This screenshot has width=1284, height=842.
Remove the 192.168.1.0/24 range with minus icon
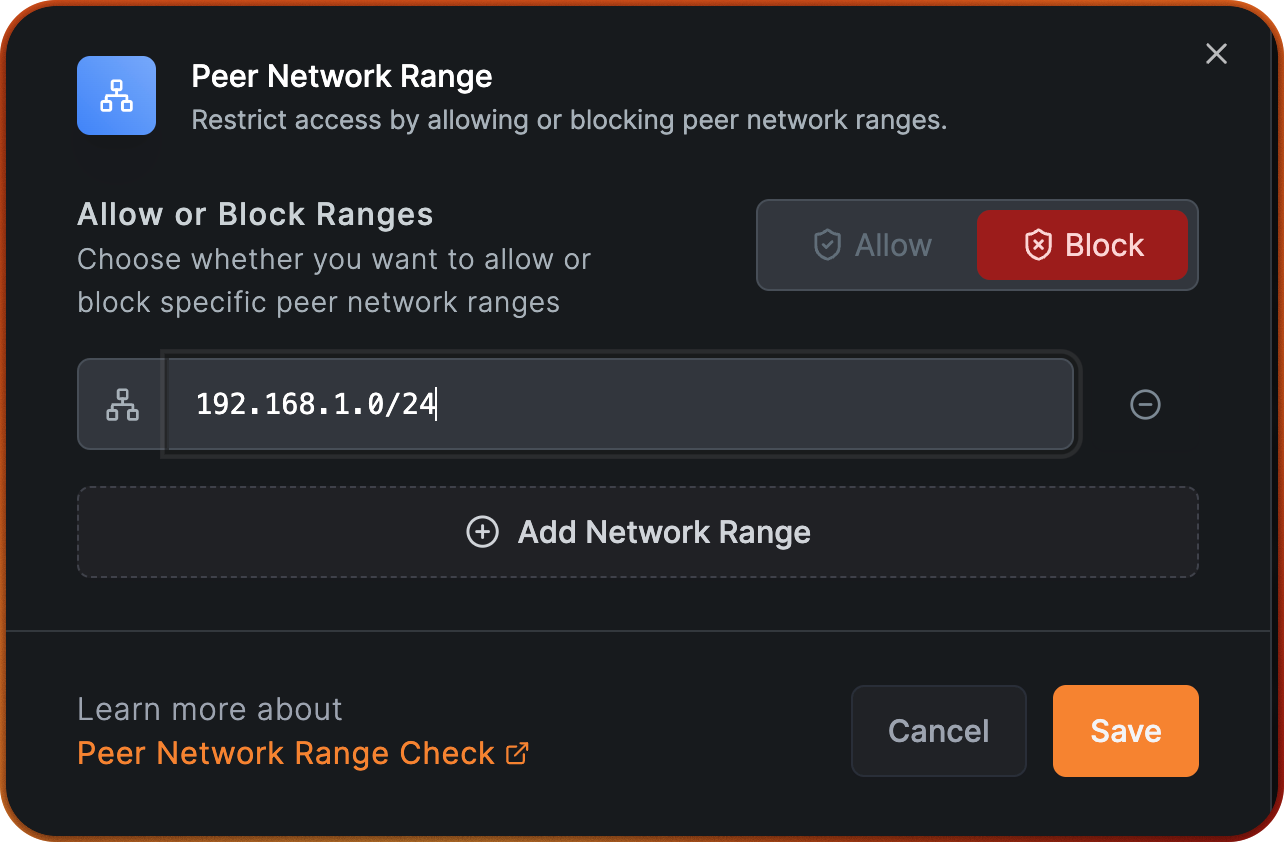[1145, 404]
